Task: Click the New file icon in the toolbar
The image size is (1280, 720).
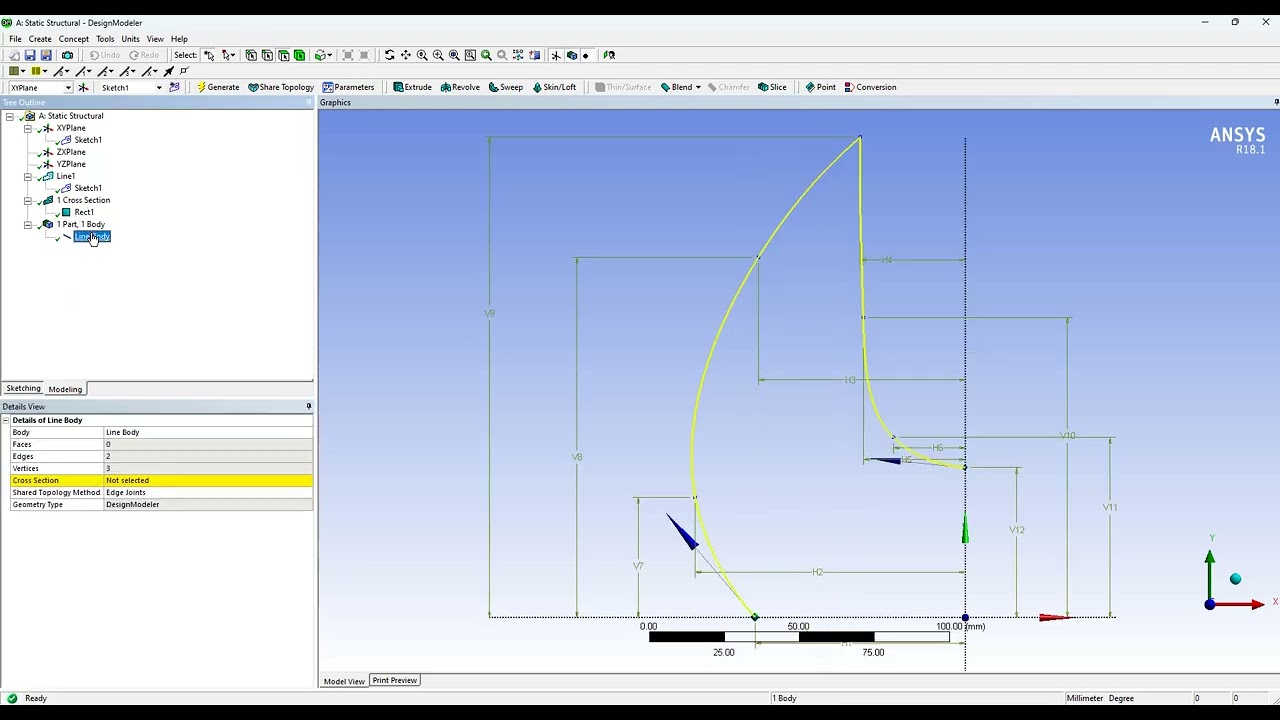Action: click(x=14, y=55)
